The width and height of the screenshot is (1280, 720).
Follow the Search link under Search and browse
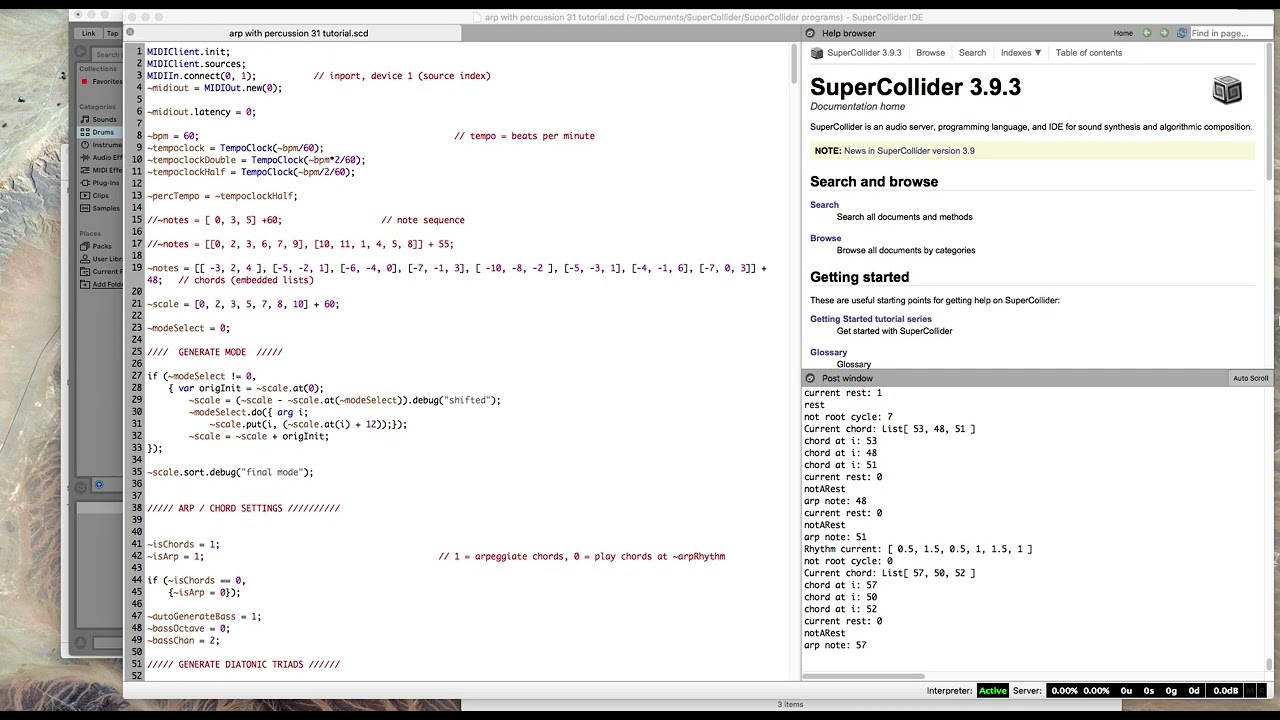point(824,205)
